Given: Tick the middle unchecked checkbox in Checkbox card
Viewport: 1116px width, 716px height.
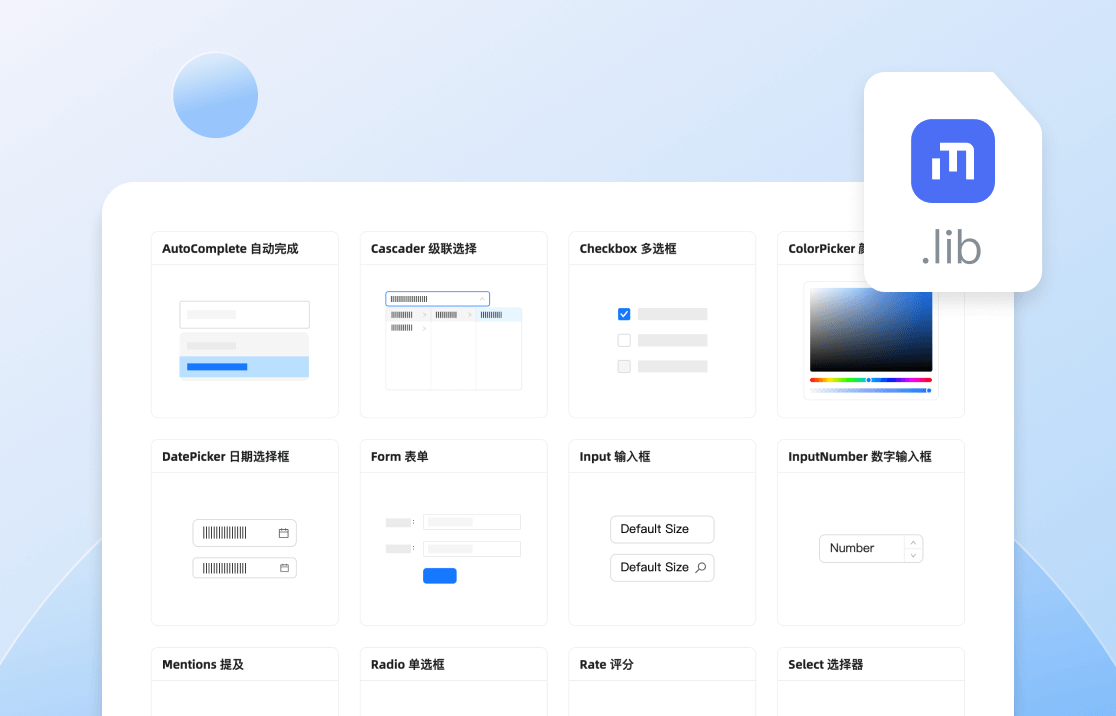Looking at the screenshot, I should click(624, 340).
